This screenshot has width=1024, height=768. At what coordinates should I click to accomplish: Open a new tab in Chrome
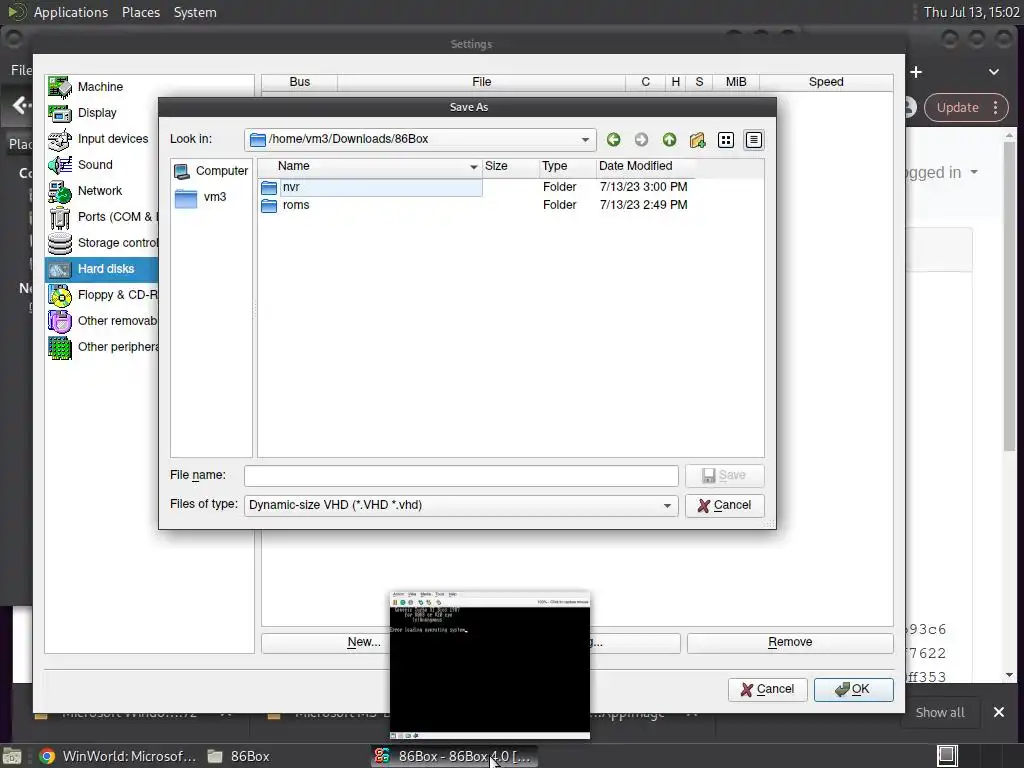916,72
